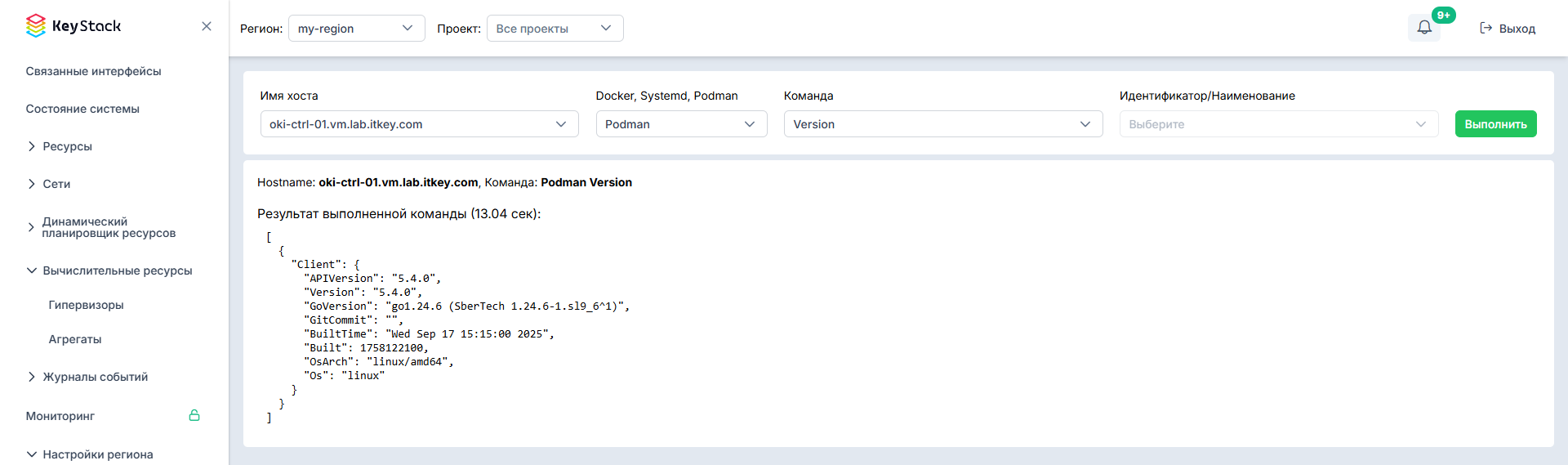Open the Имя хоста dropdown

[x=419, y=124]
